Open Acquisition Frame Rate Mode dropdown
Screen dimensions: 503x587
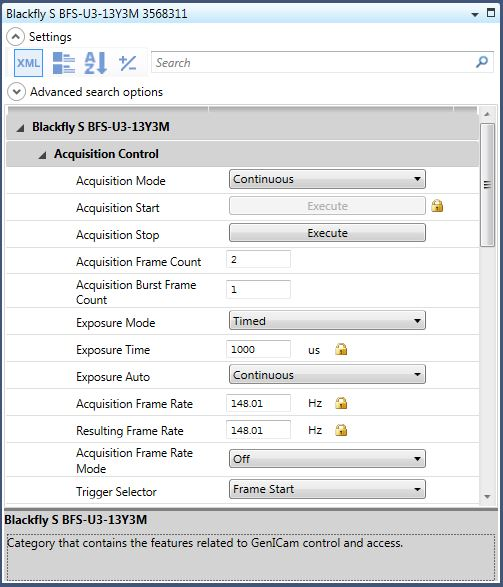coord(327,459)
